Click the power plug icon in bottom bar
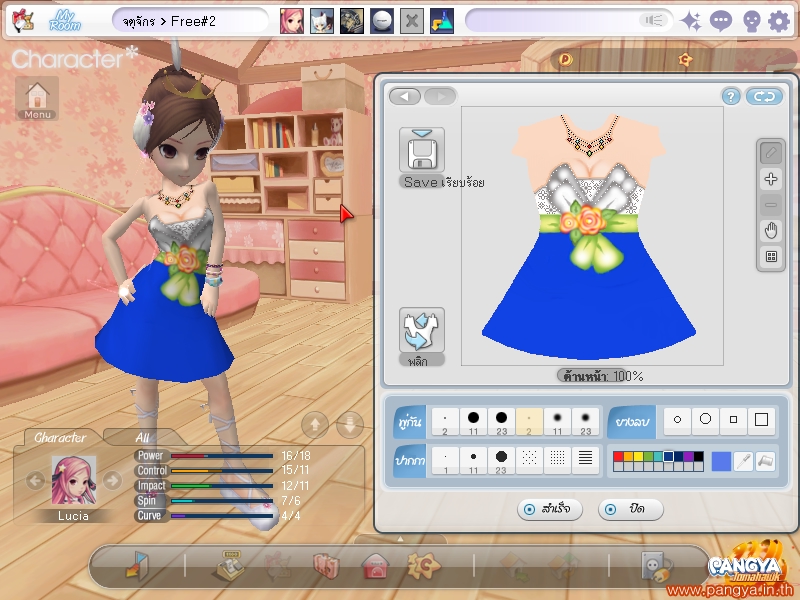800x600 pixels. (657, 566)
